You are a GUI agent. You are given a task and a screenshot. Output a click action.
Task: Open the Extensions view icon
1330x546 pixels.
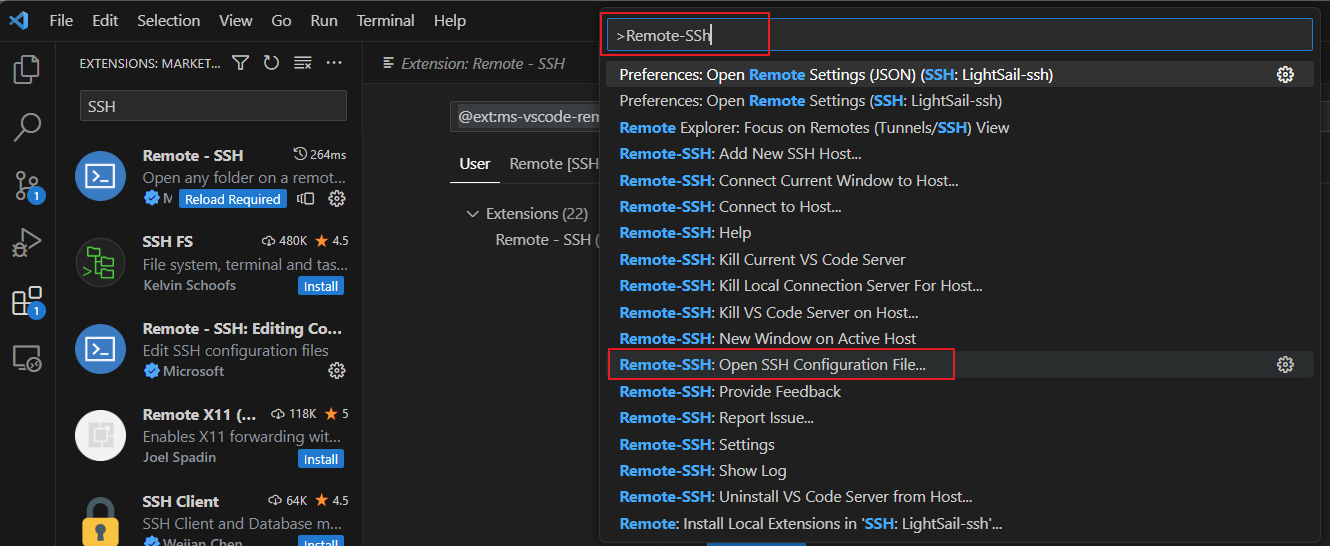27,301
